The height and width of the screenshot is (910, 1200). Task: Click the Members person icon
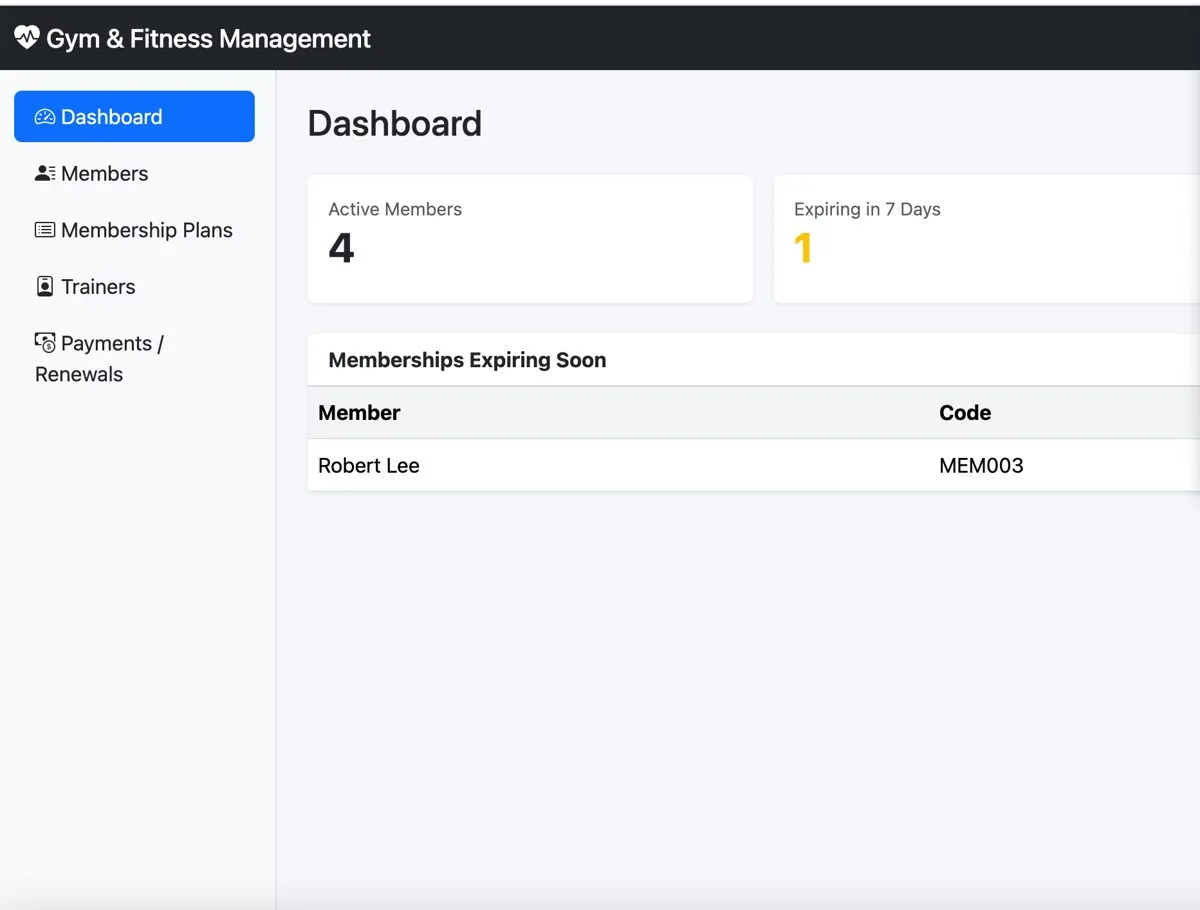[45, 173]
